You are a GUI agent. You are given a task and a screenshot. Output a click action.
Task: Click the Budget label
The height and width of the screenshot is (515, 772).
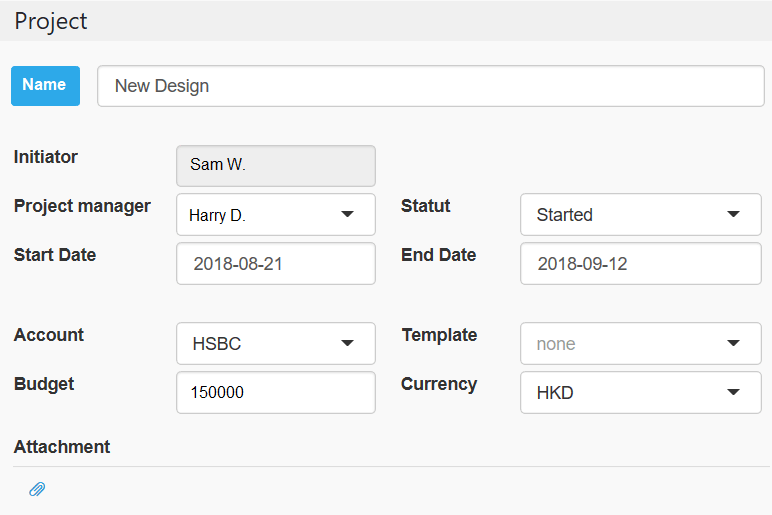(44, 384)
